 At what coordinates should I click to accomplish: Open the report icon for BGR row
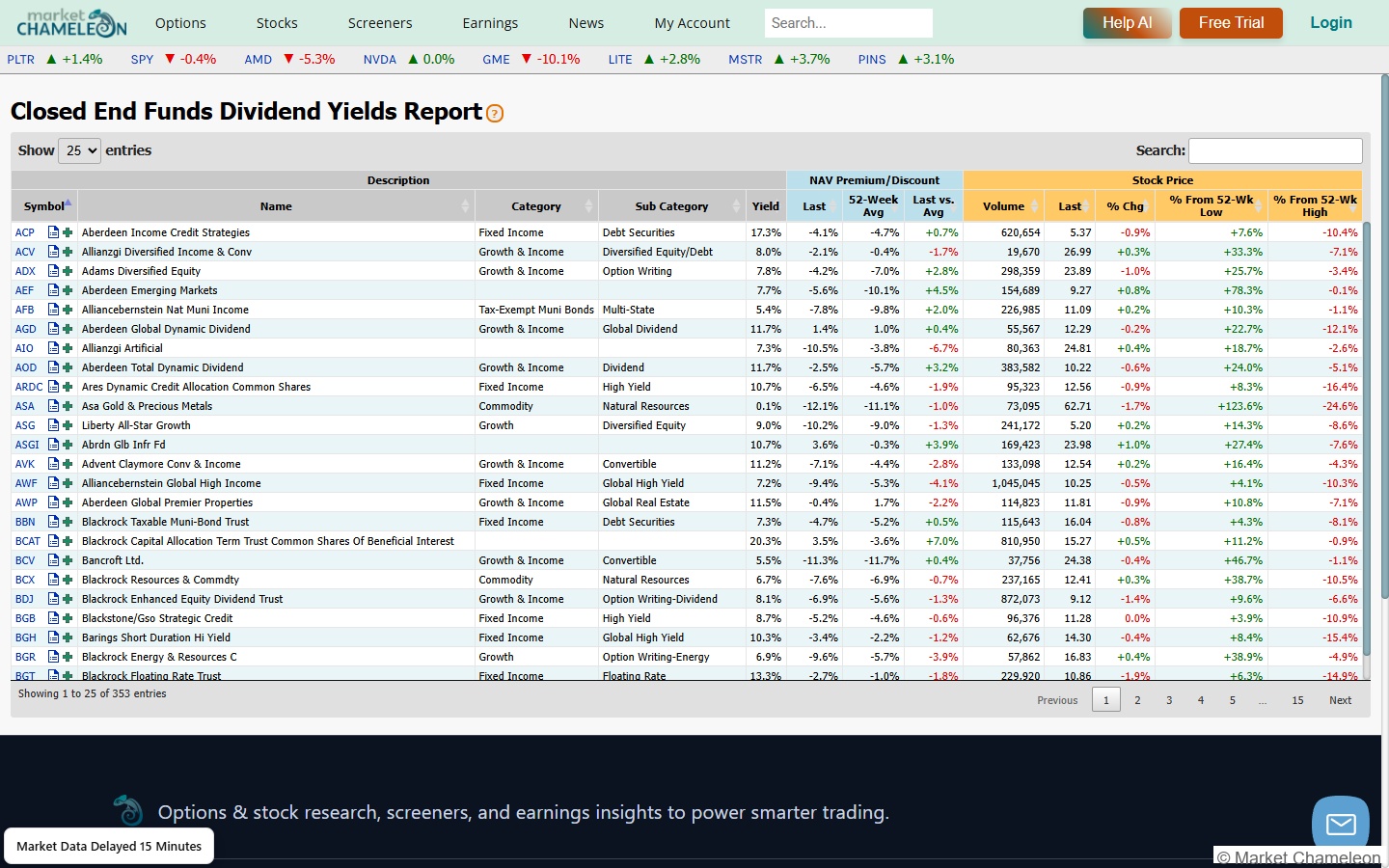tap(54, 657)
